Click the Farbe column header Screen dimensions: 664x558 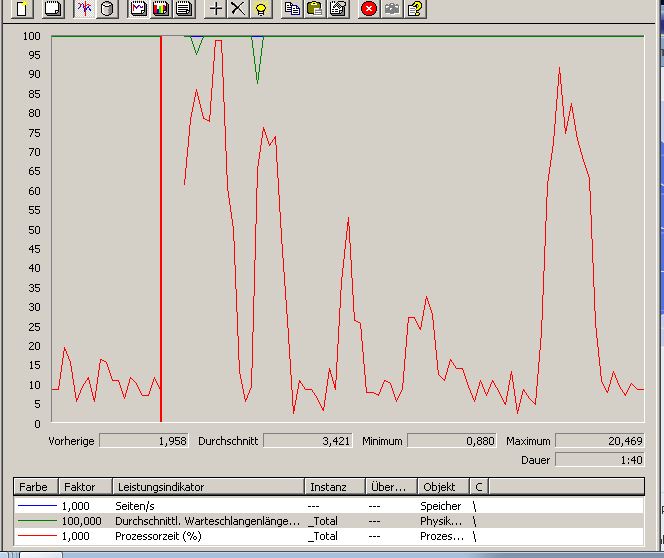click(x=36, y=487)
